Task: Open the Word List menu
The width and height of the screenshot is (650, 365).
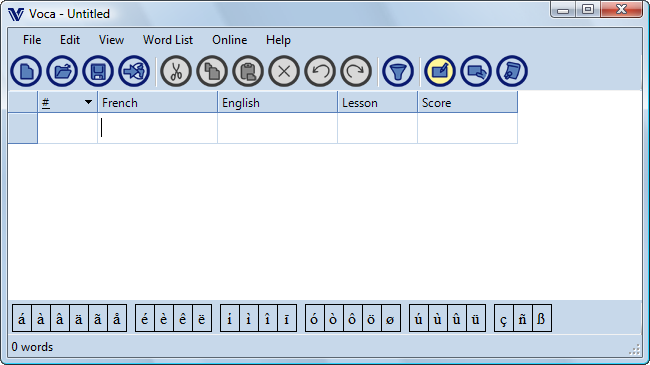Action: coord(168,40)
